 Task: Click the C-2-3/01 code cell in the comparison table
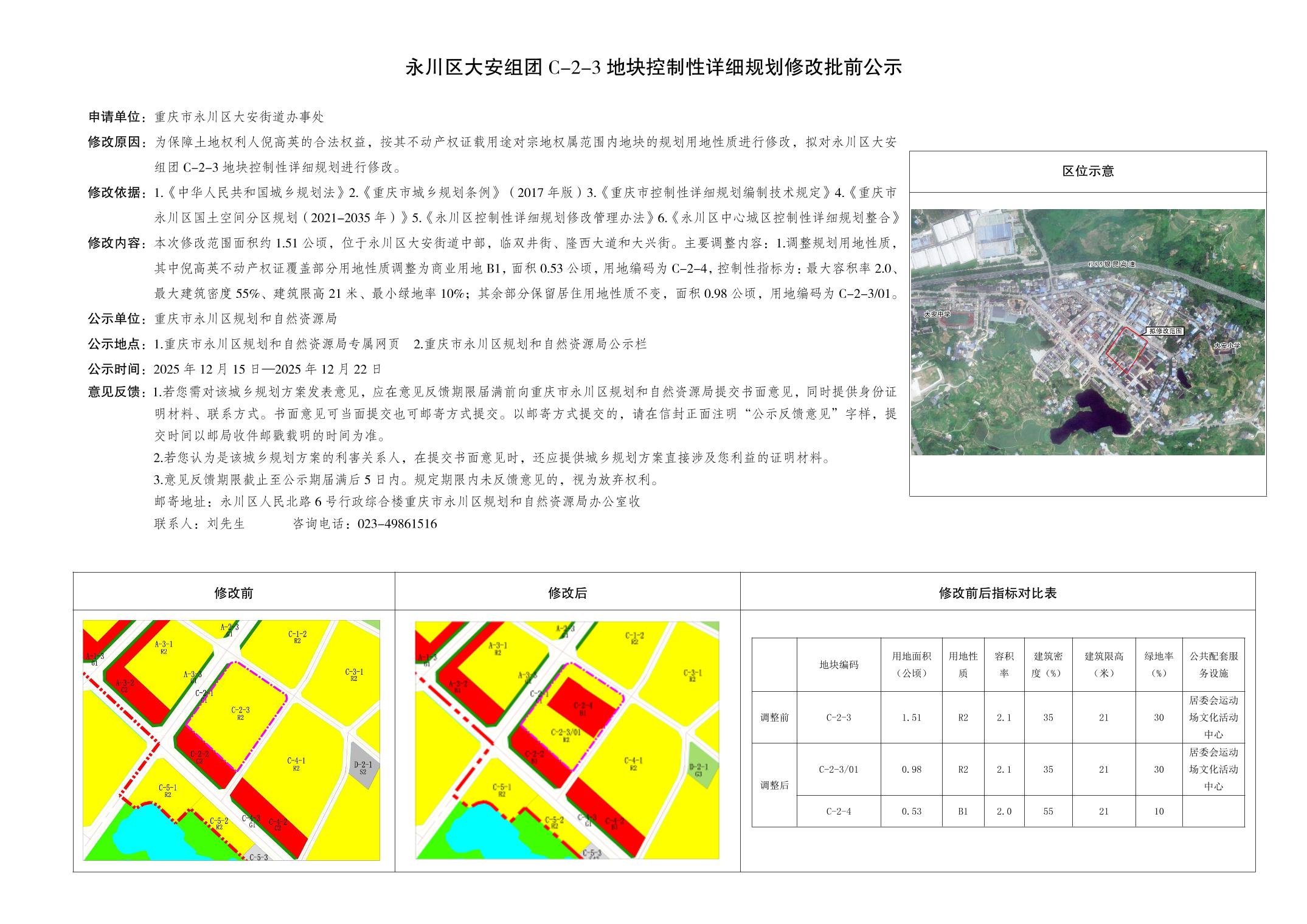coord(838,770)
